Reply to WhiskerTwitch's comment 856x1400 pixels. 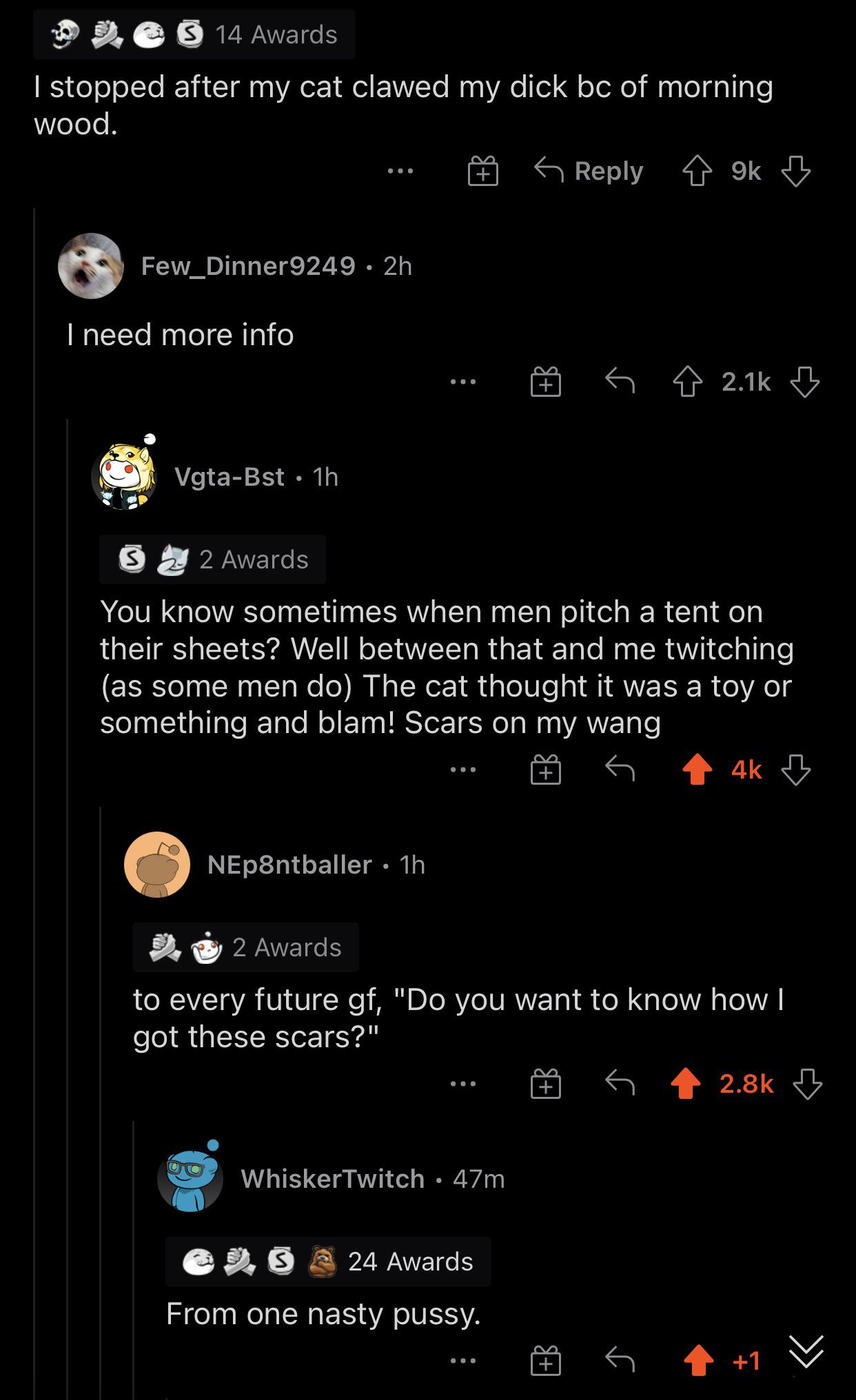pyautogui.click(x=619, y=1359)
